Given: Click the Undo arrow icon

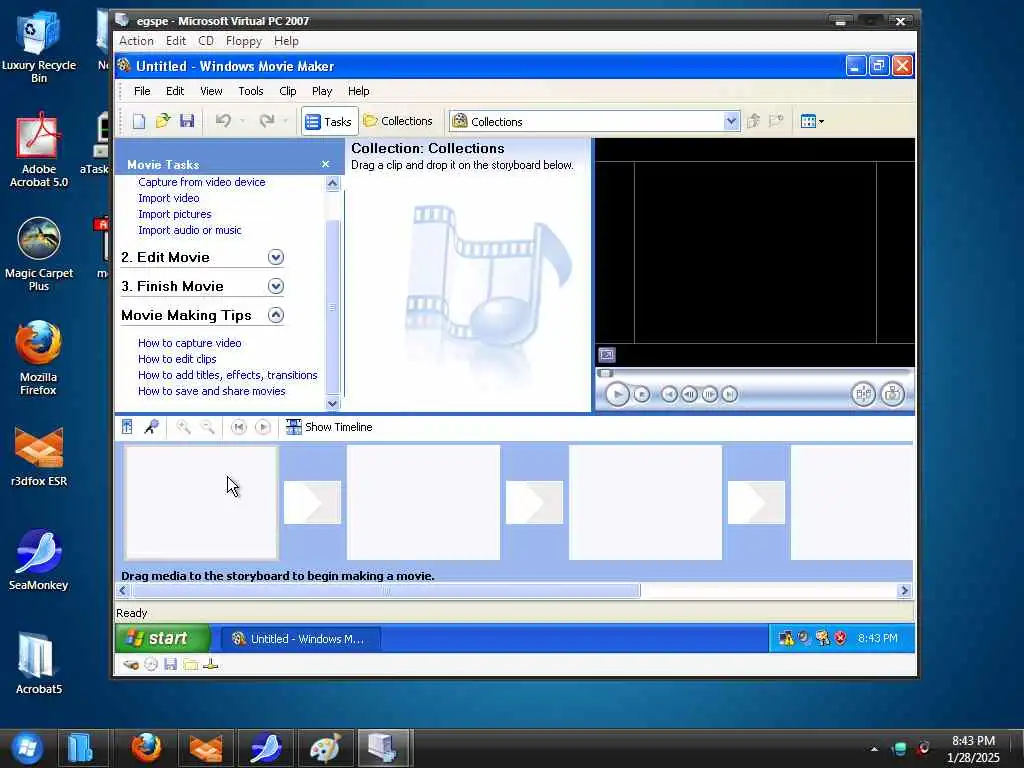Looking at the screenshot, I should [223, 121].
